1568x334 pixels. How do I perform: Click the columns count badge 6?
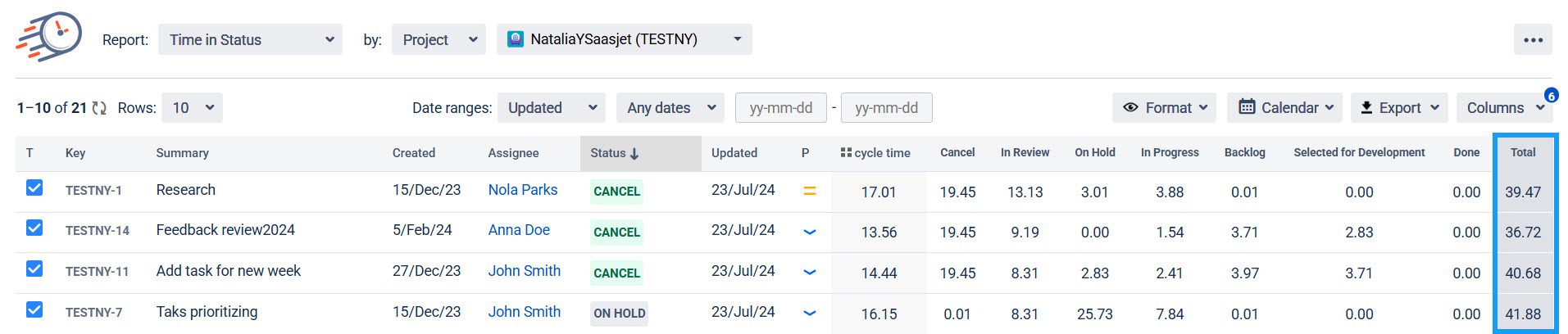(x=1551, y=95)
